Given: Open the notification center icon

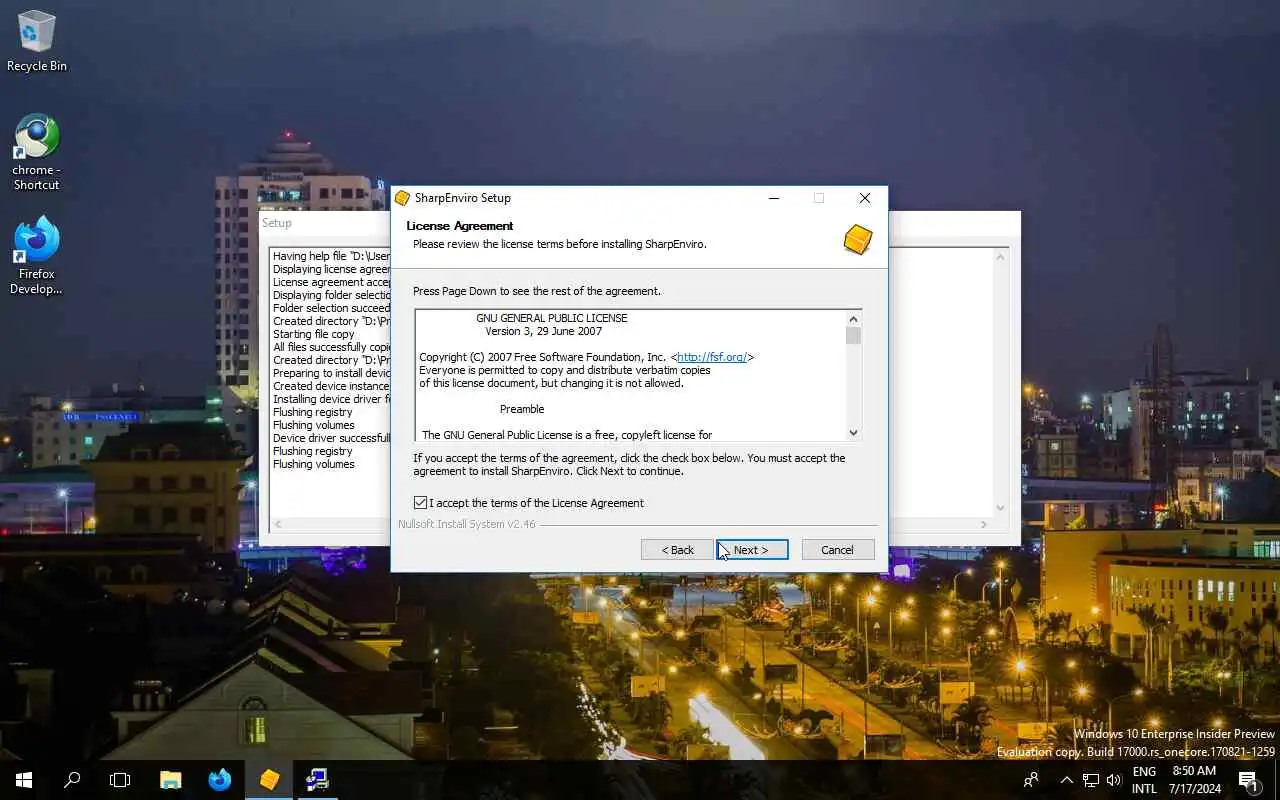Looking at the screenshot, I should pyautogui.click(x=1248, y=780).
